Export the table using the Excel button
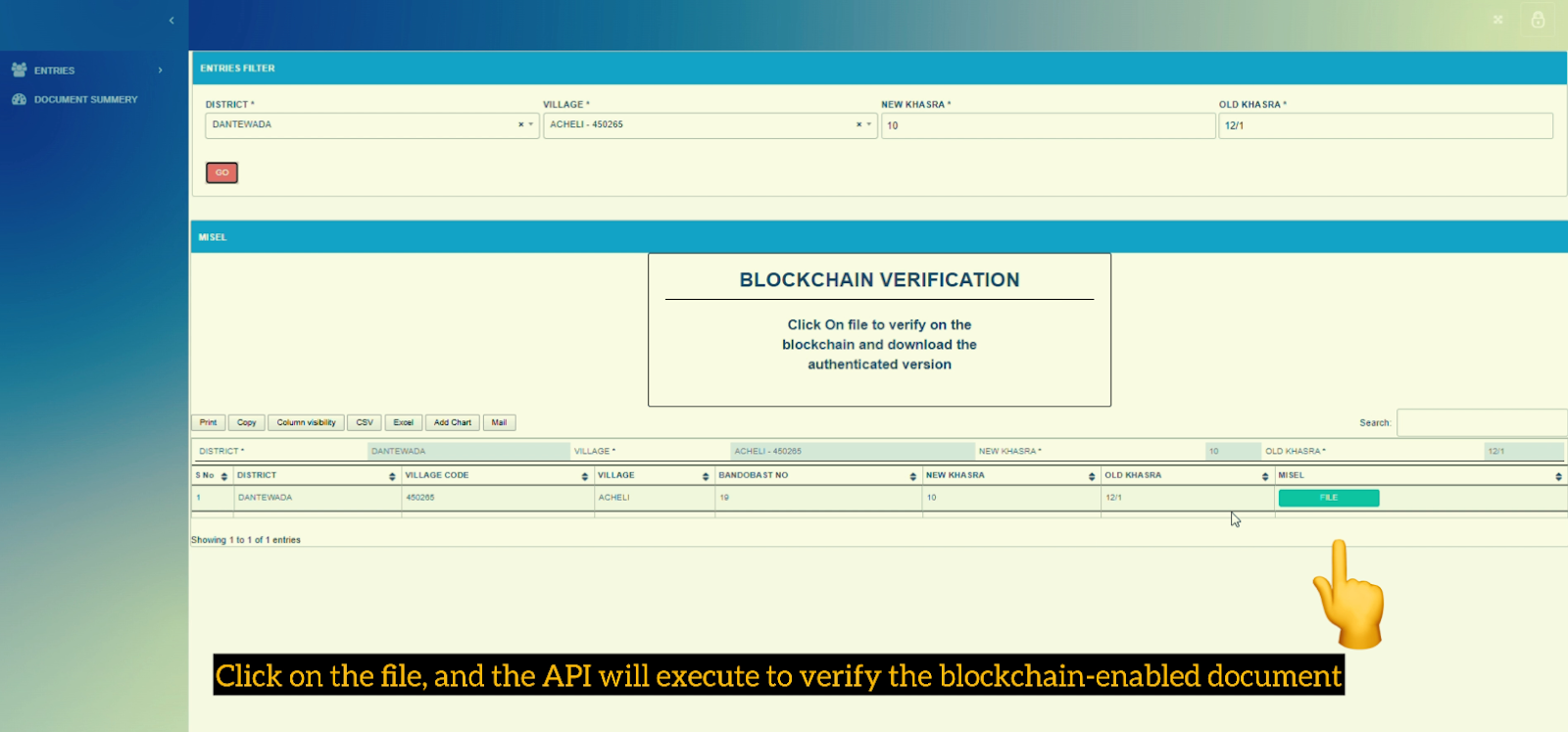The width and height of the screenshot is (1568, 732). coord(403,423)
